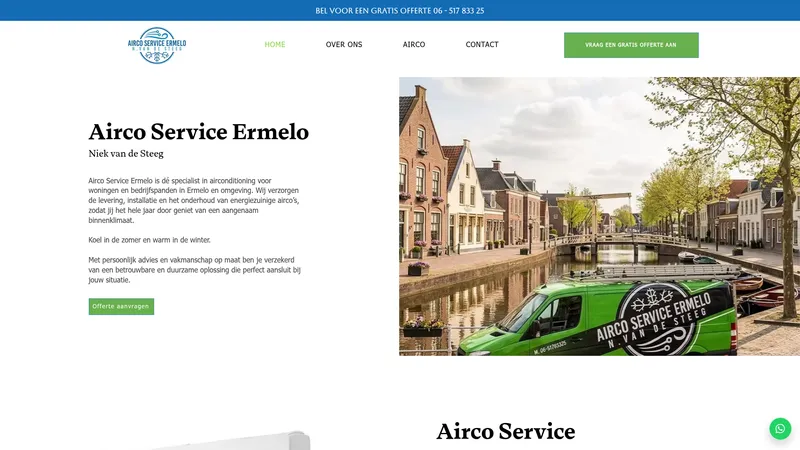Viewport: 800px width, 450px height.
Task: Click the green van canal photo
Action: pos(599,216)
